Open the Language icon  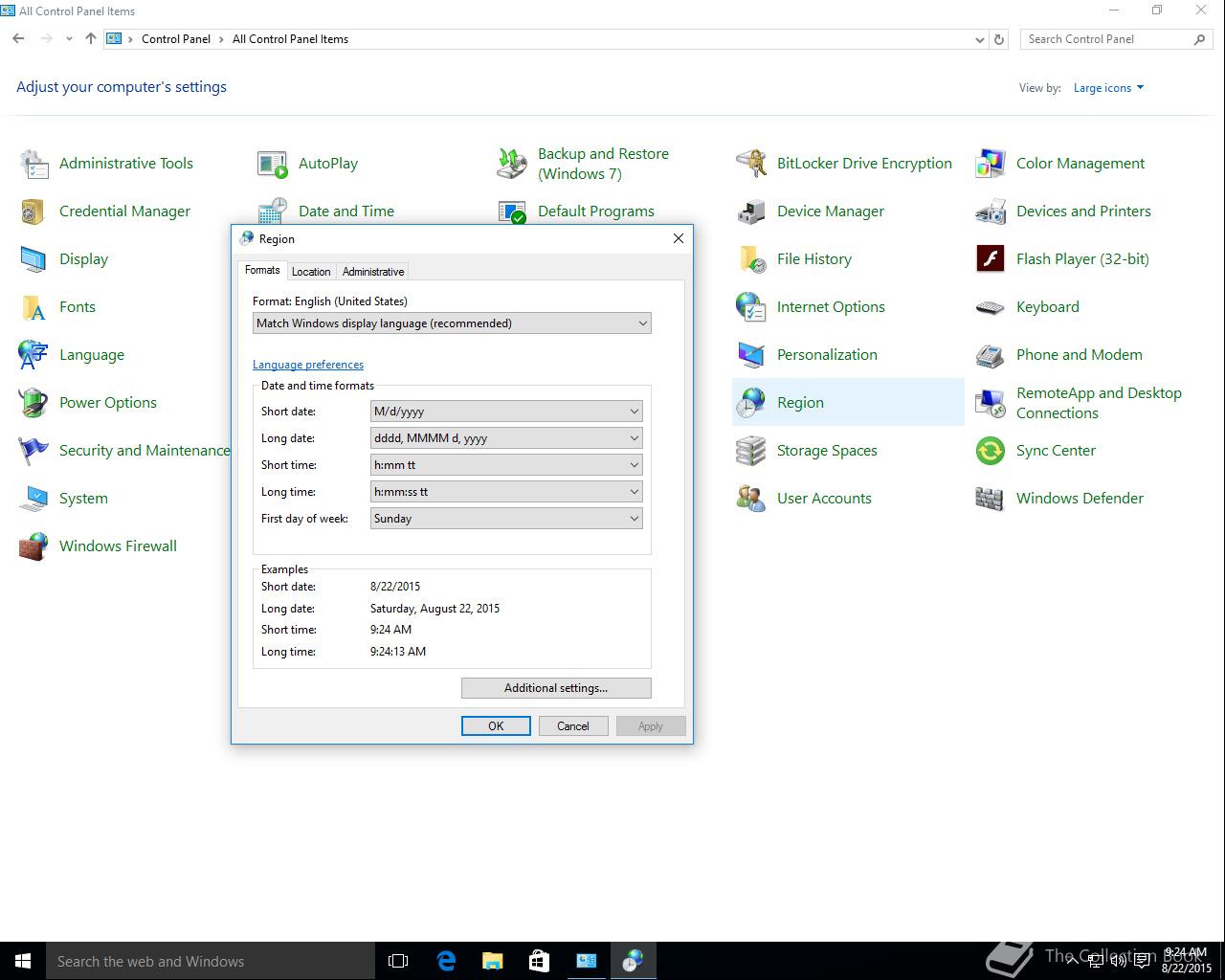click(33, 355)
